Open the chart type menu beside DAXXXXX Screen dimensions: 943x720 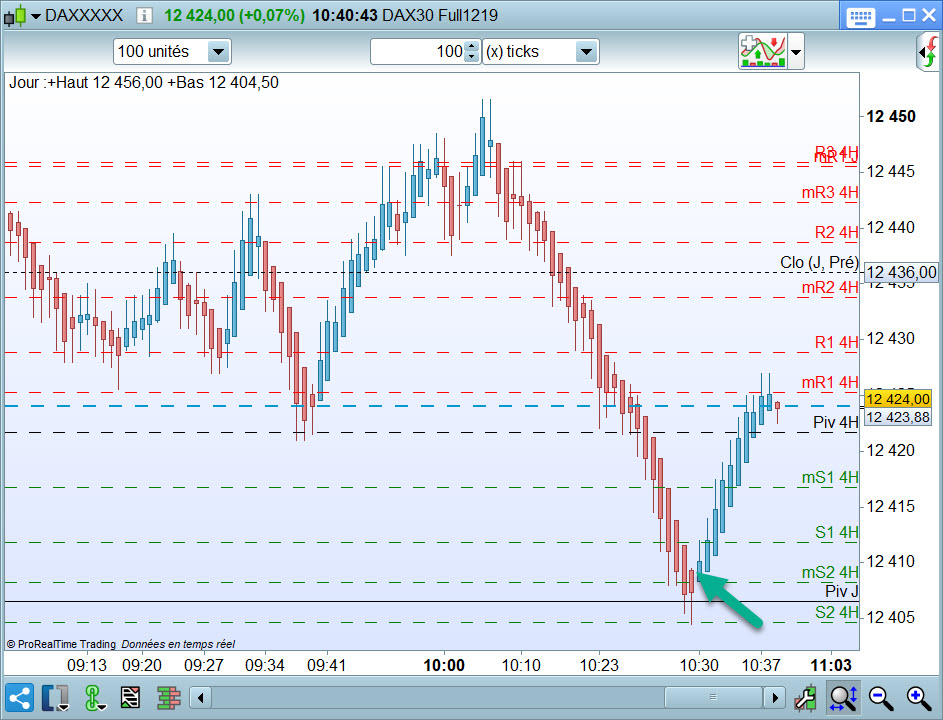click(22, 15)
